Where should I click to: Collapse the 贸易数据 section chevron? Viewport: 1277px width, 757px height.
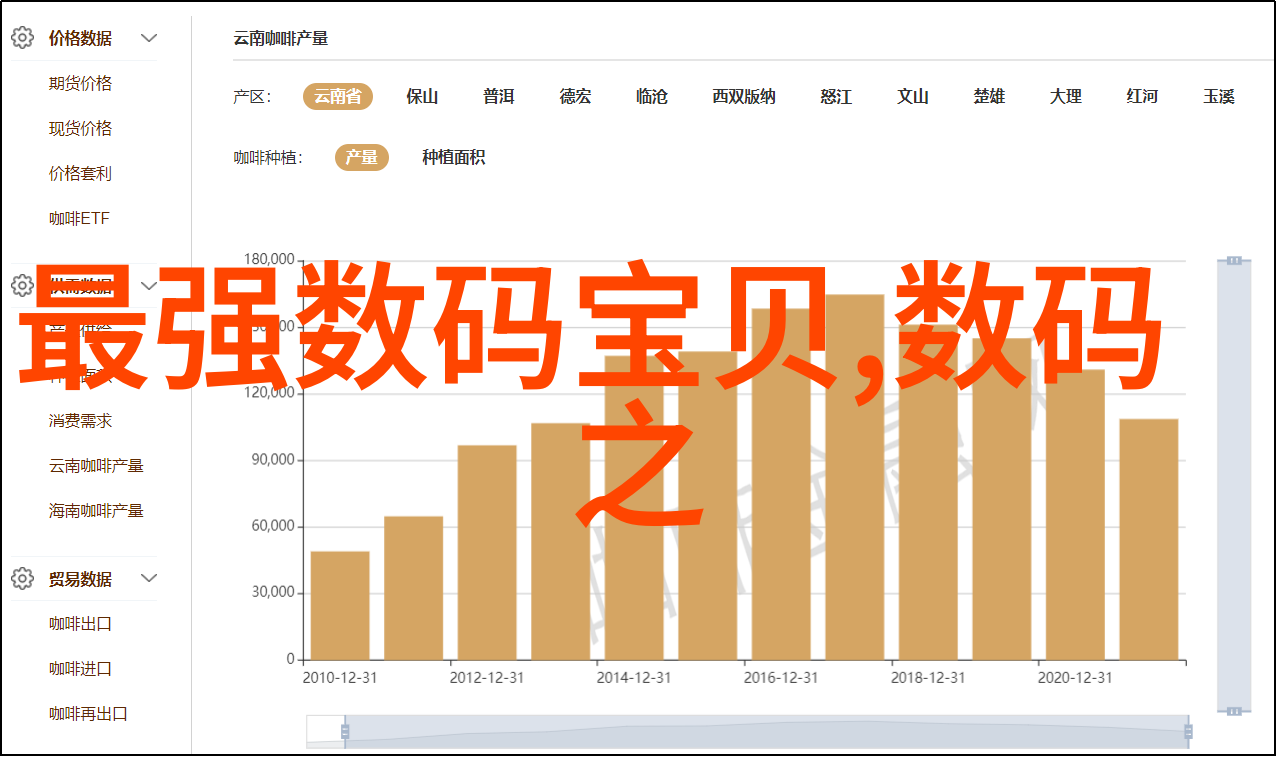coord(149,578)
